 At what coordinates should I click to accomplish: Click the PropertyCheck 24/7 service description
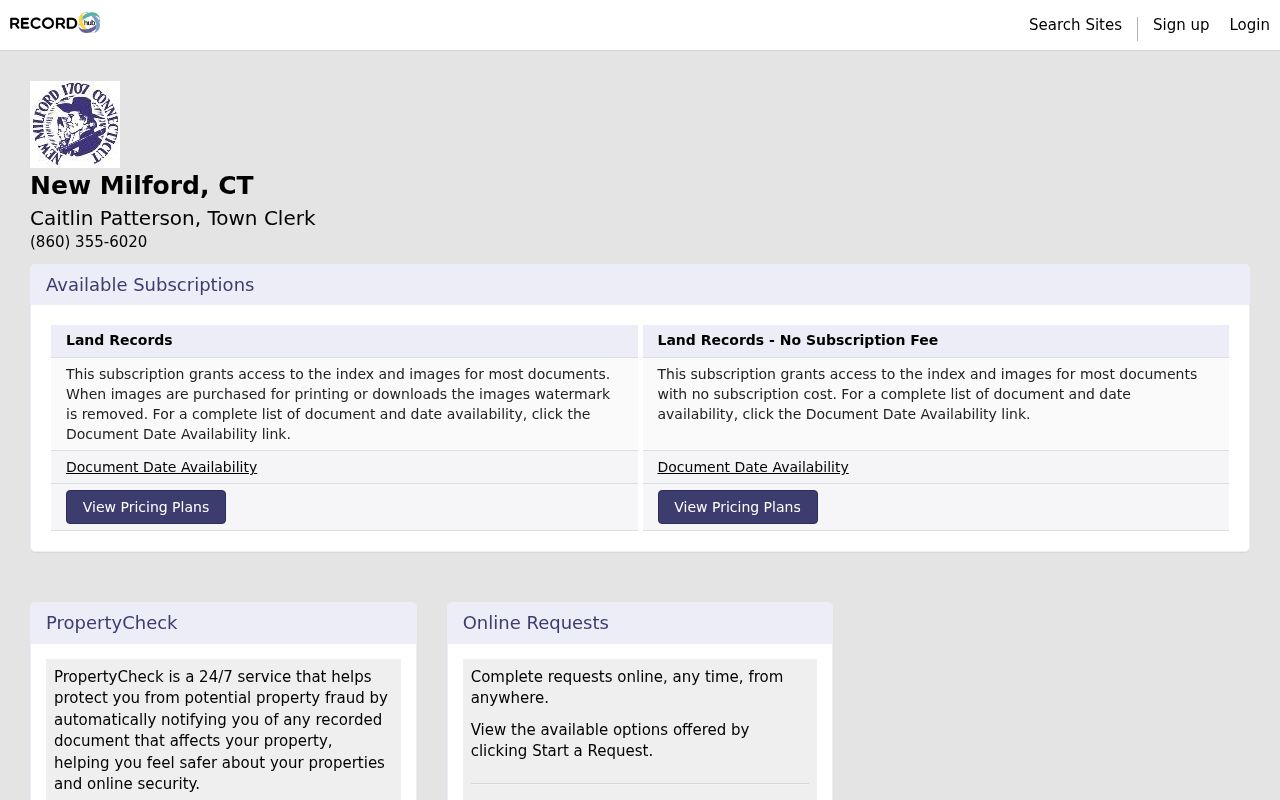click(221, 730)
